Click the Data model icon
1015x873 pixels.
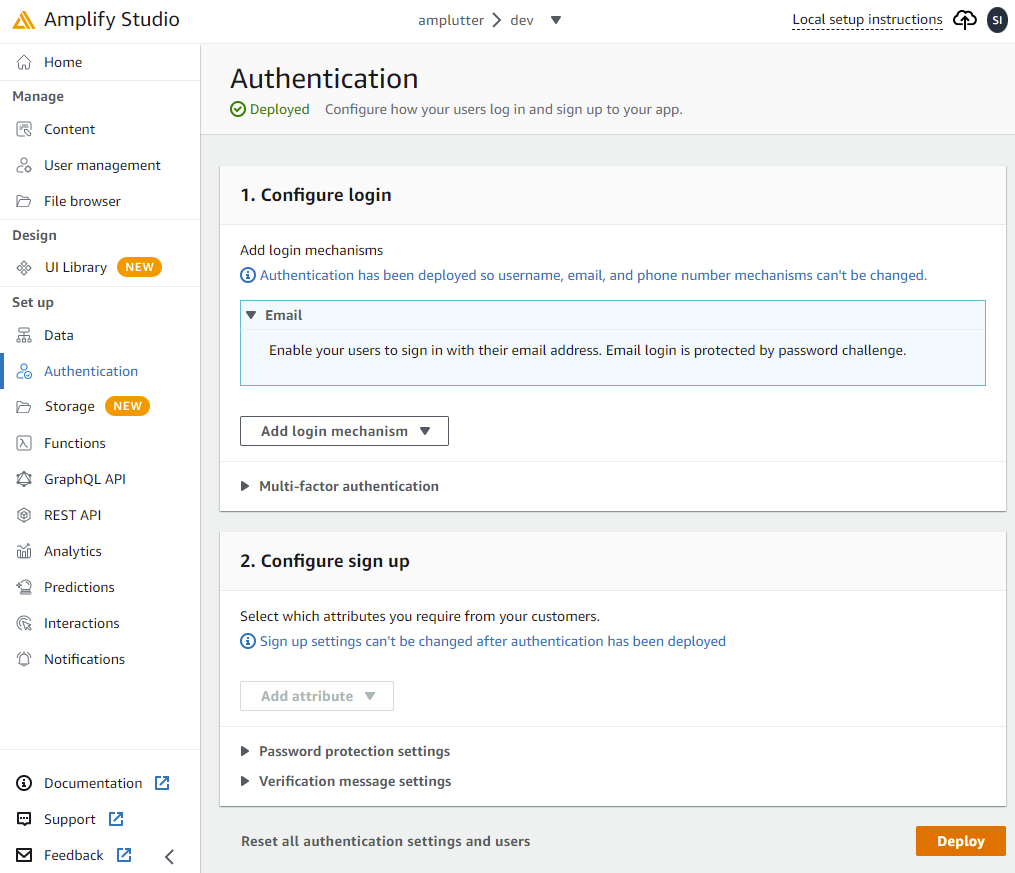pos(24,335)
